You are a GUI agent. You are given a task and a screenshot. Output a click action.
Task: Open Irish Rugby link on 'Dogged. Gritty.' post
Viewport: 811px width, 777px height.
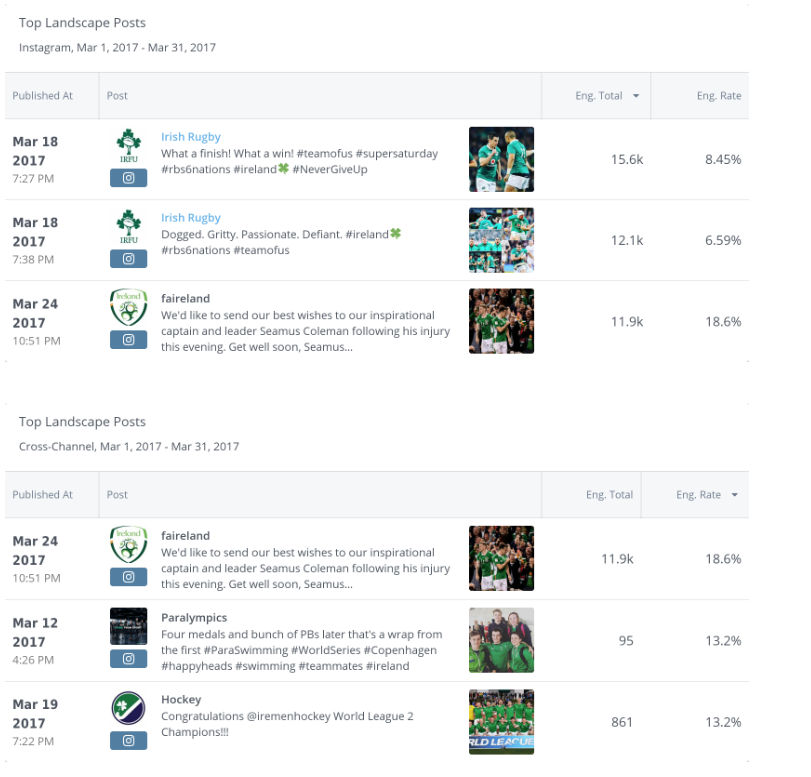[191, 218]
